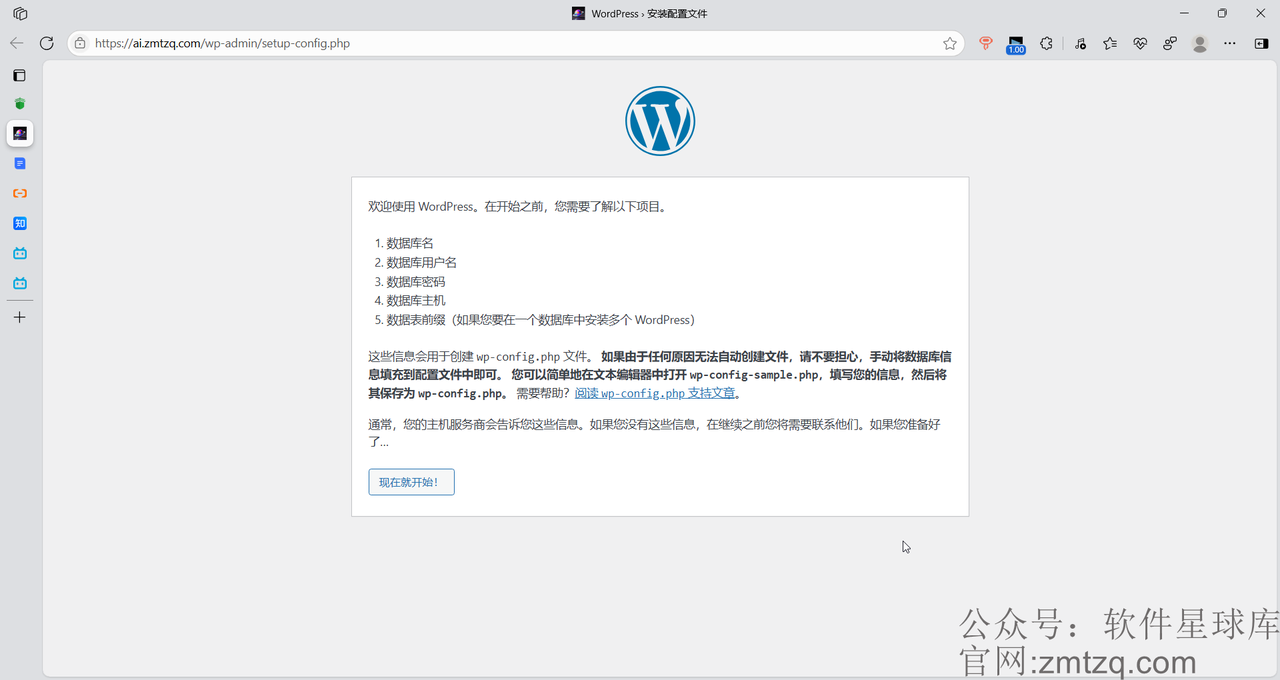Open the chat bubbles person toolbar icon
Viewport: 1280px width, 680px height.
click(1170, 43)
